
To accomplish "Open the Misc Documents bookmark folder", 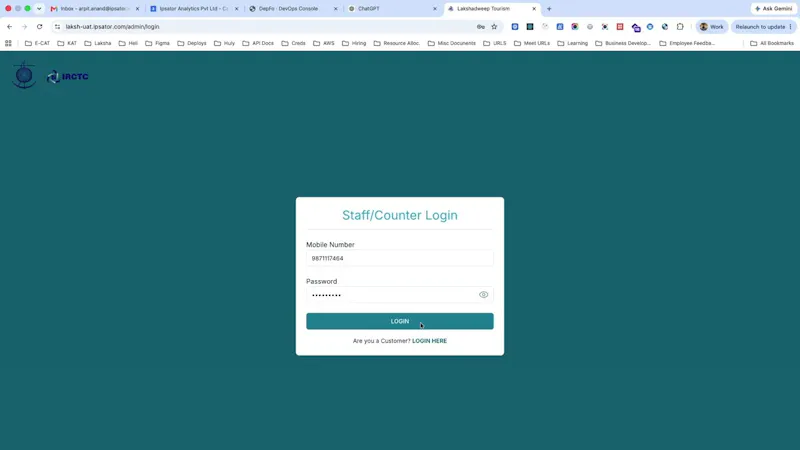I will coord(452,43).
